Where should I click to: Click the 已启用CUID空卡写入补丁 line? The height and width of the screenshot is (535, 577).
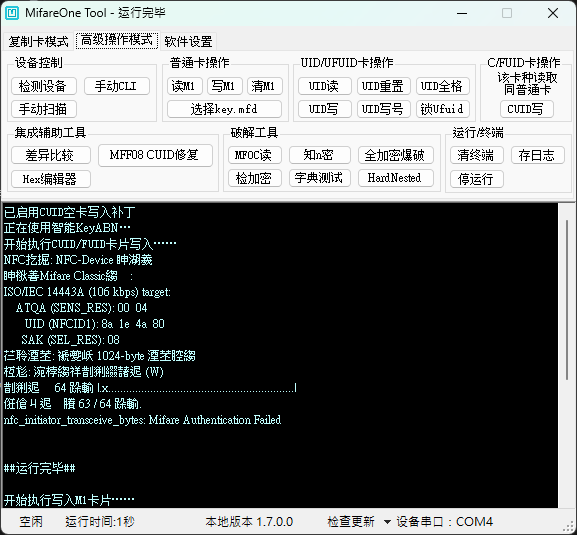coord(69,212)
